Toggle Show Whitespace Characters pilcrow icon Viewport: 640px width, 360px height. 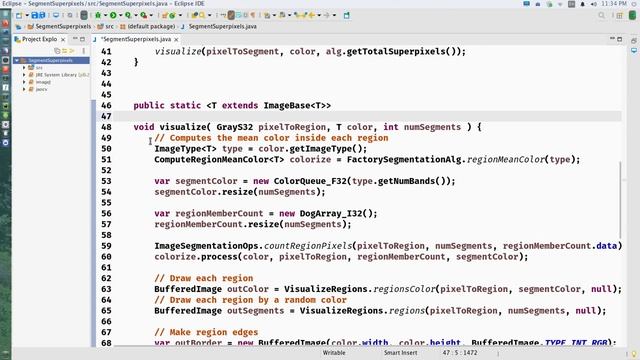tap(253, 16)
